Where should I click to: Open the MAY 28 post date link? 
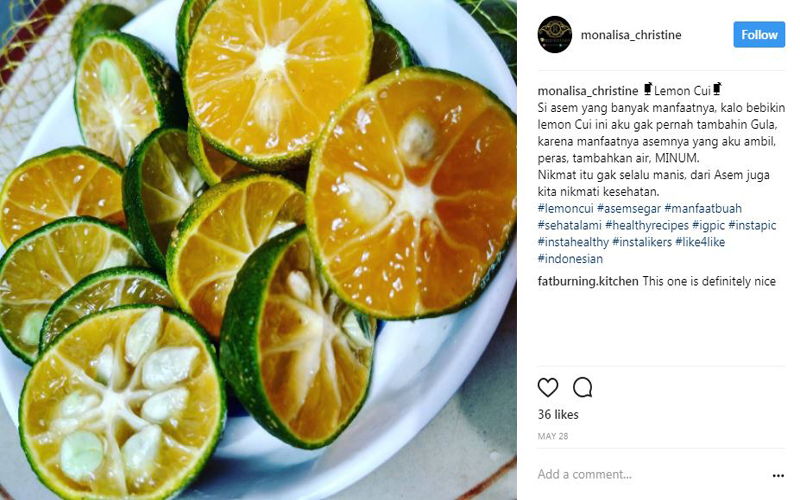[553, 436]
